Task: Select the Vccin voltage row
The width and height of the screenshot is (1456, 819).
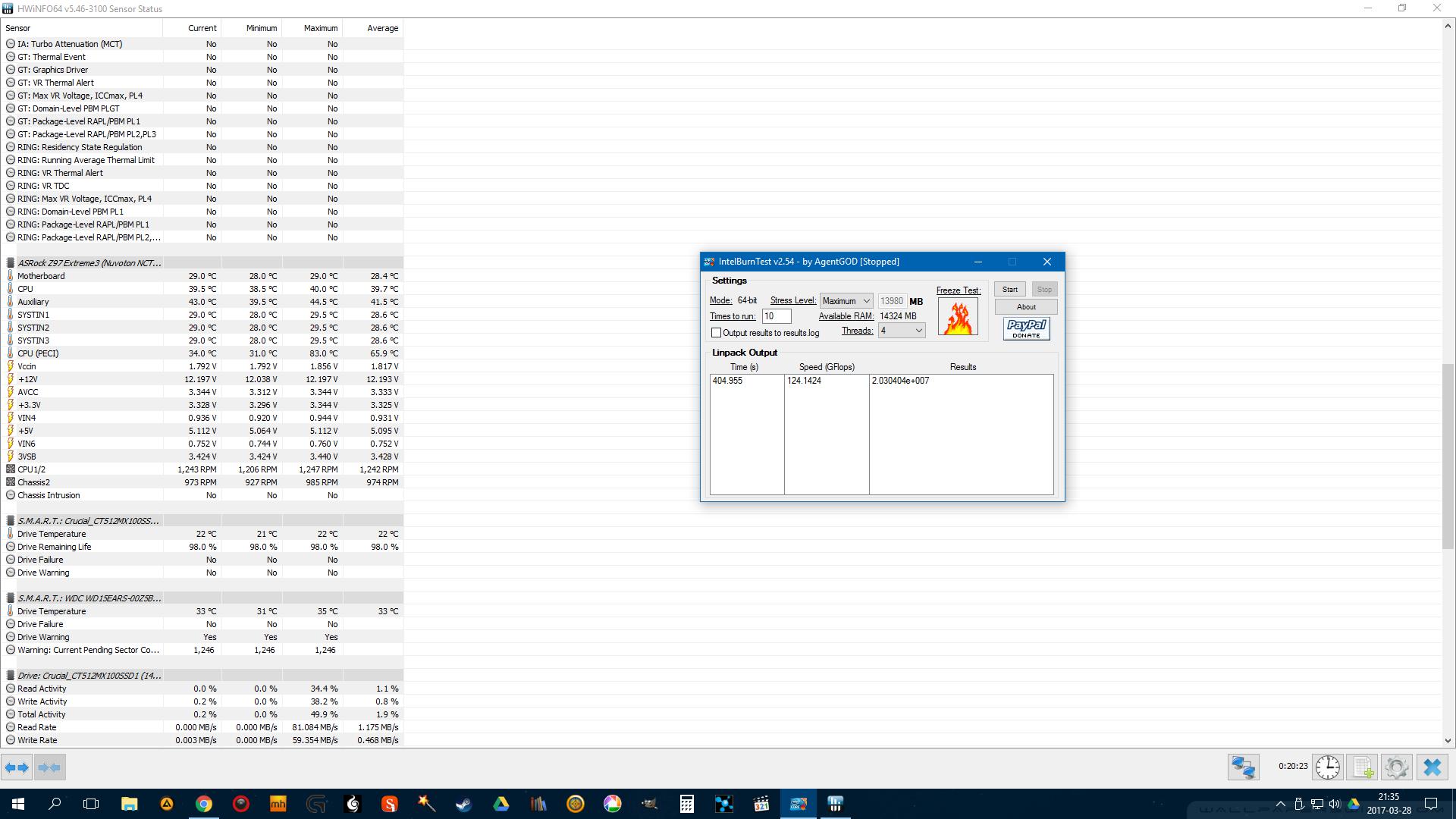Action: (202, 366)
